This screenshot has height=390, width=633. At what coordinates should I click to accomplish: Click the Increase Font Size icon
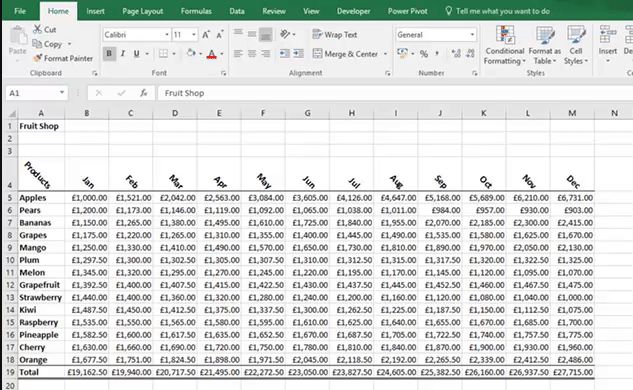click(x=206, y=35)
